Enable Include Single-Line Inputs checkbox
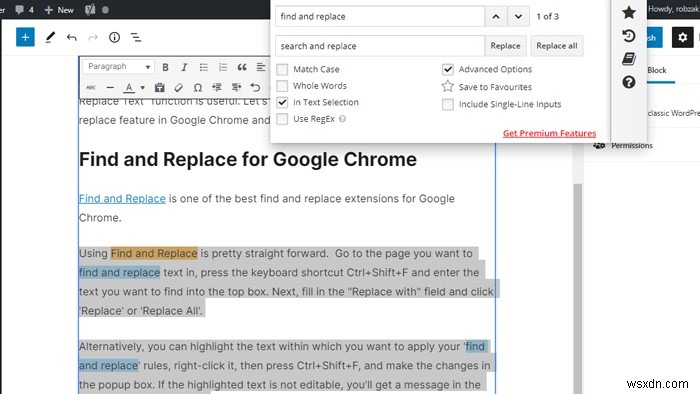 pyautogui.click(x=448, y=104)
